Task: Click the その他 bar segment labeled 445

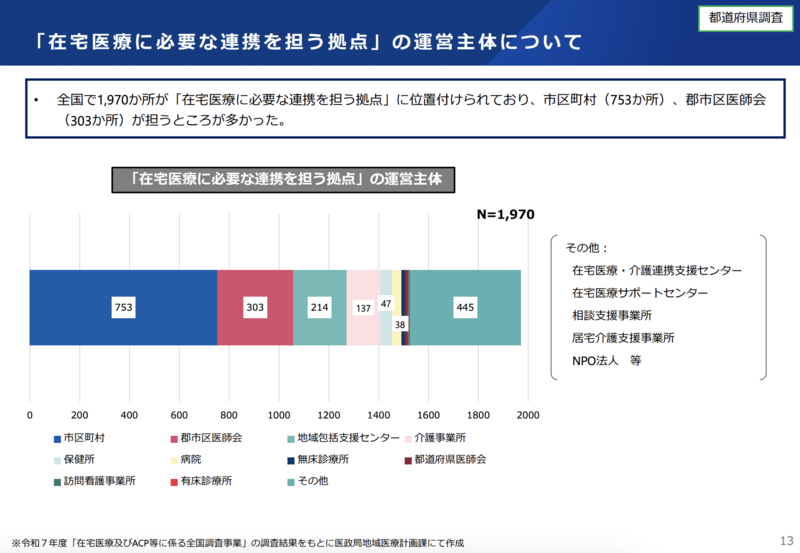Action: click(465, 307)
